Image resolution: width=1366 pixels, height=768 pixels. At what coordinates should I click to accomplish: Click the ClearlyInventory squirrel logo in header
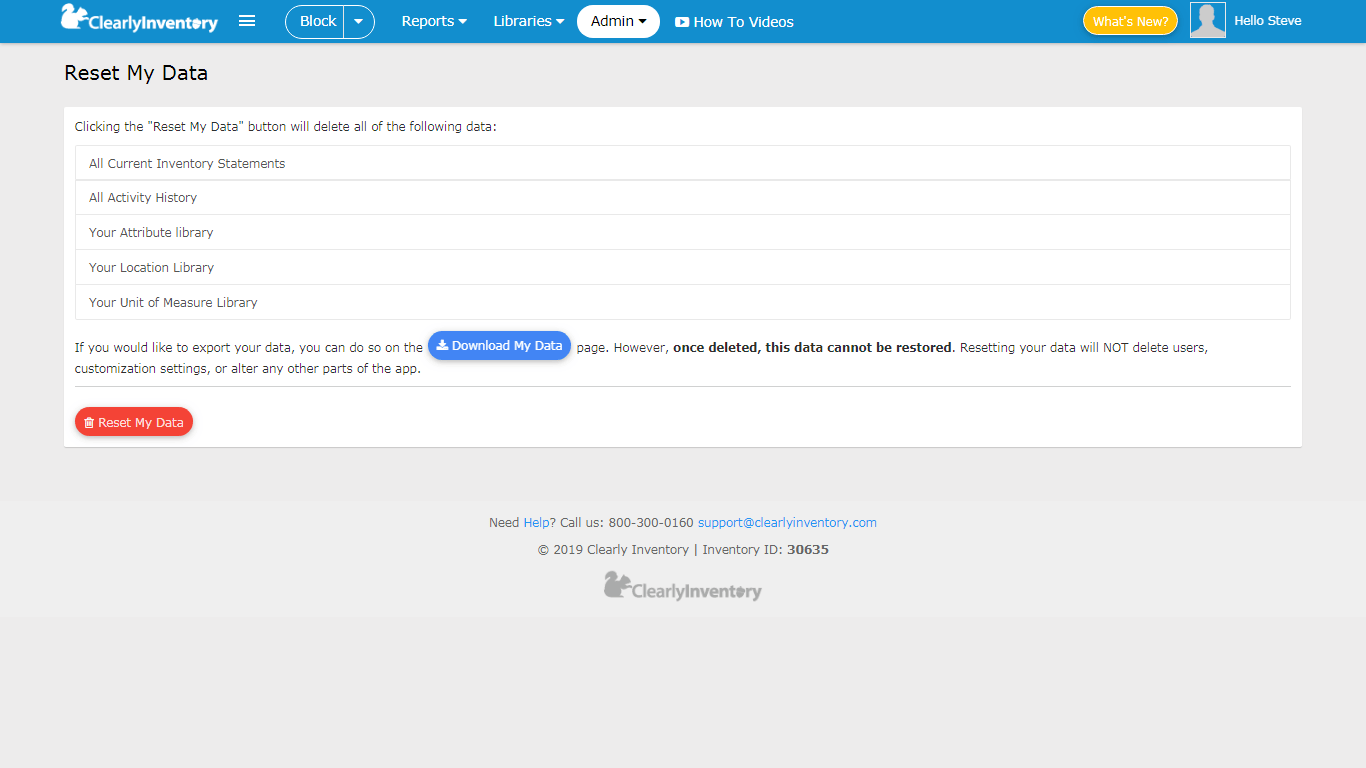(138, 19)
